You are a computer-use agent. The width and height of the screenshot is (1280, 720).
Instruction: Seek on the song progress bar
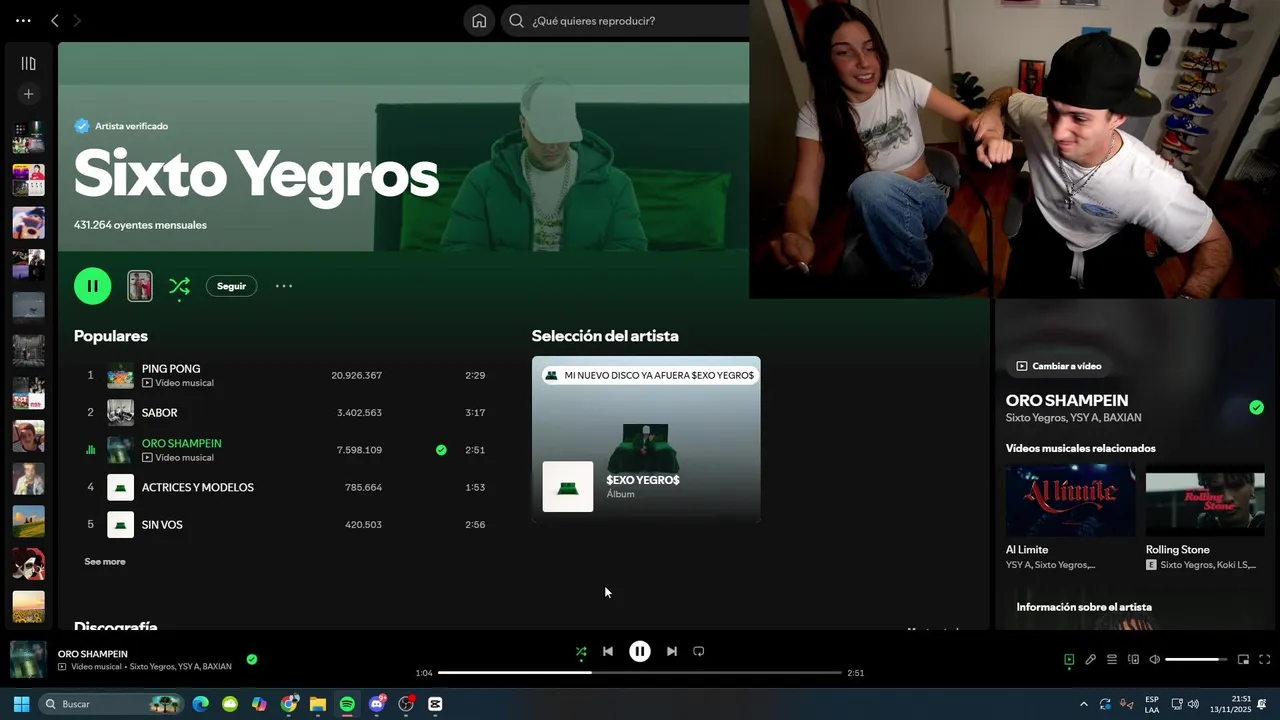pos(640,673)
